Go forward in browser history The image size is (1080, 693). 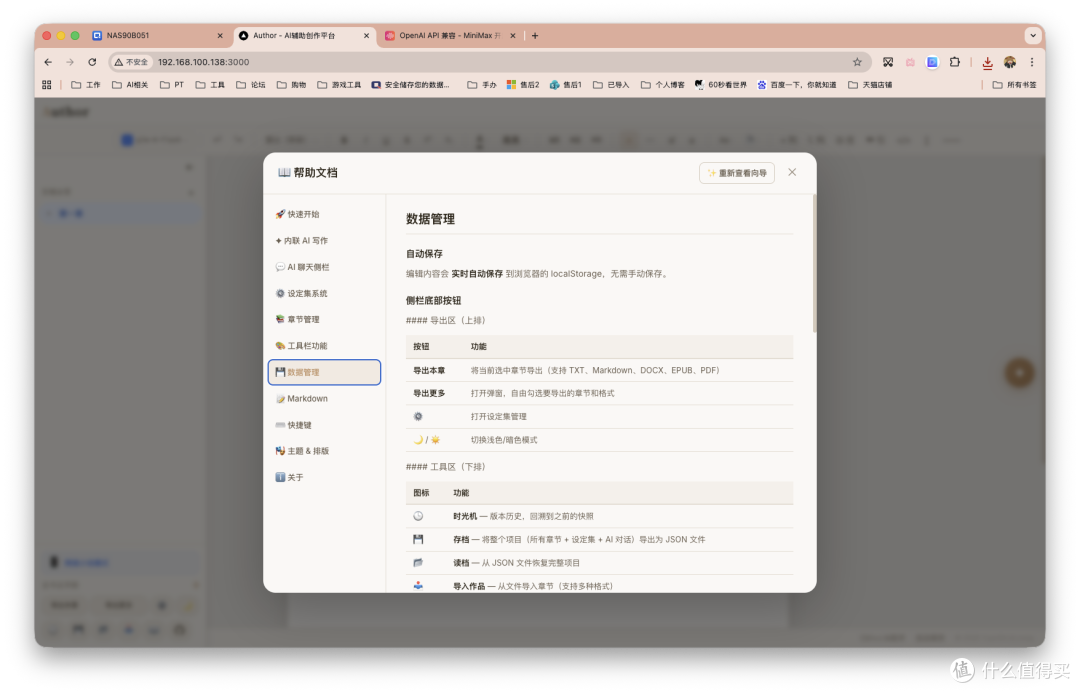coord(70,62)
